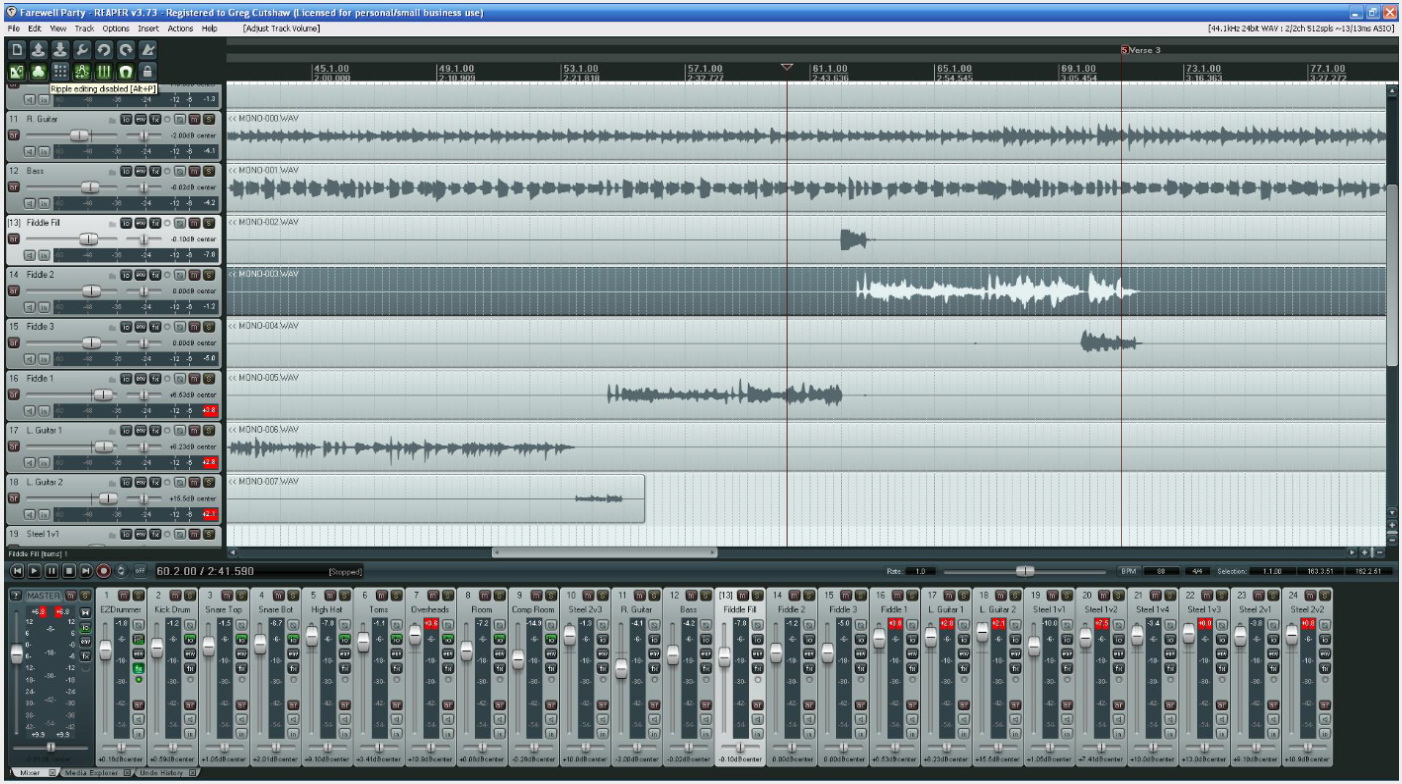Click the Redo arrow toolbar icon
The image size is (1402, 784).
[x=126, y=49]
